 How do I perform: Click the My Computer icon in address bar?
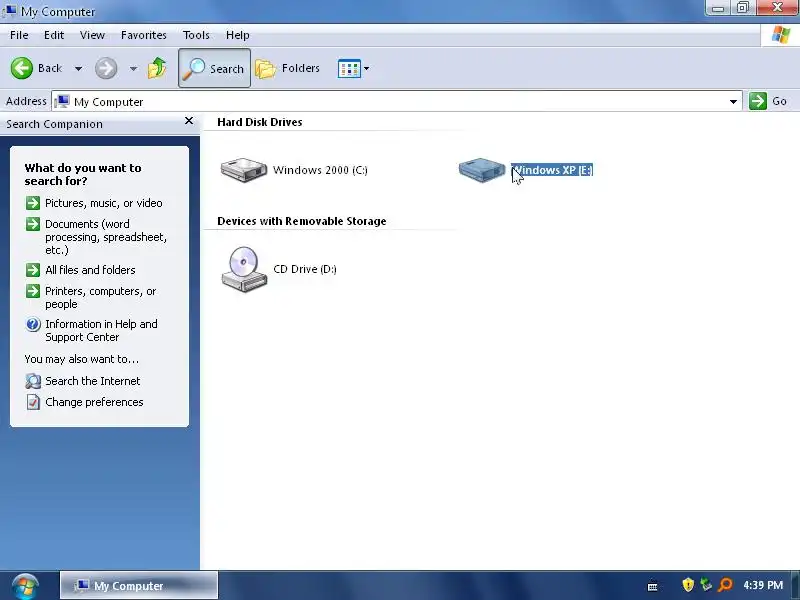(62, 101)
